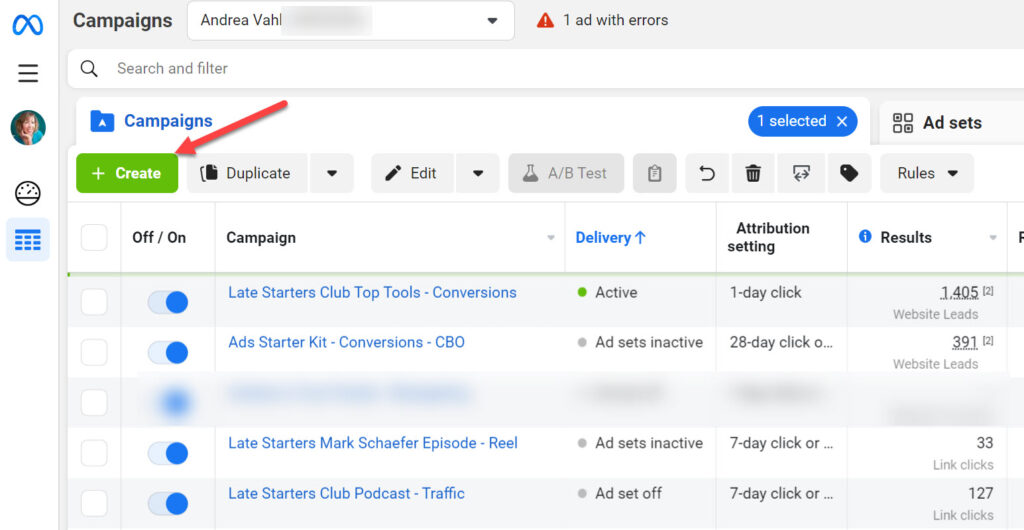Tick the select-all checkbox in table header
This screenshot has width=1024, height=530.
[x=94, y=238]
